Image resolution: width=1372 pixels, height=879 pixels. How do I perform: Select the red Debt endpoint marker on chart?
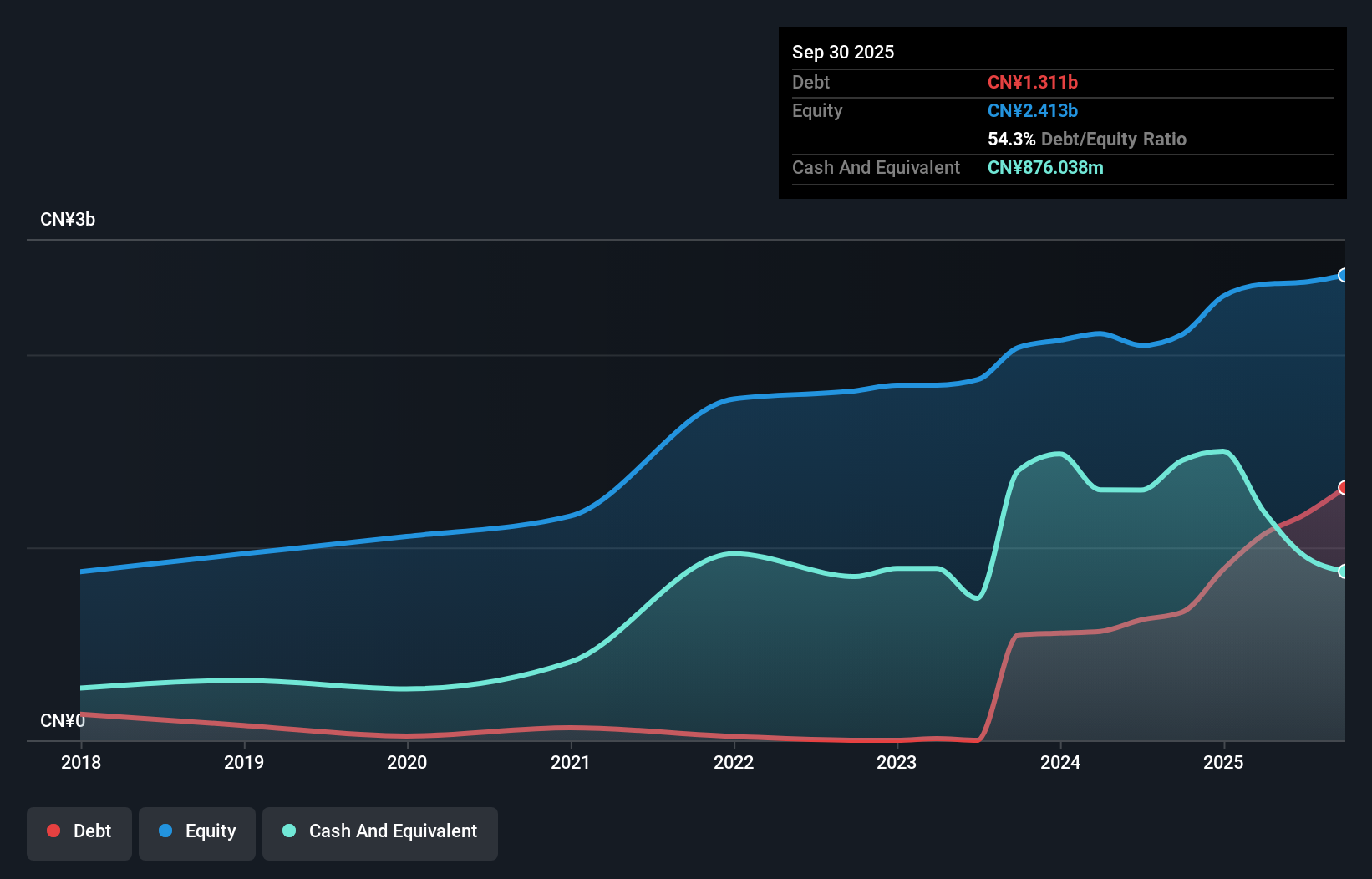(x=1343, y=487)
